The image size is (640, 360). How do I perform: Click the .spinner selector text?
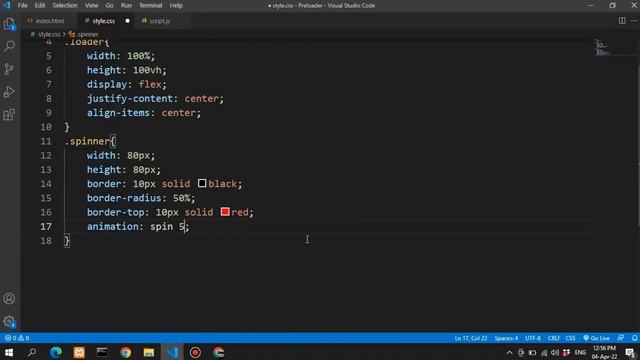pyautogui.click(x=87, y=141)
